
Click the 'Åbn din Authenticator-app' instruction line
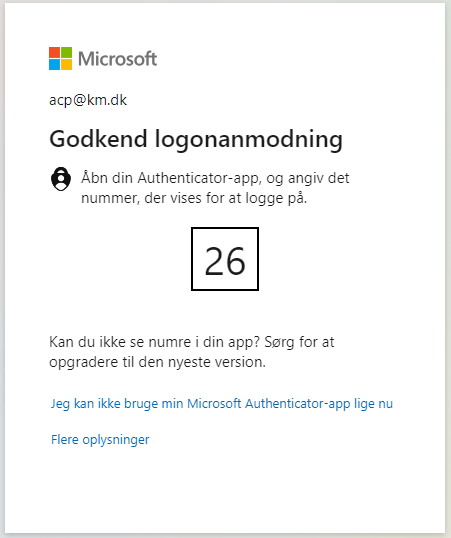(215, 178)
